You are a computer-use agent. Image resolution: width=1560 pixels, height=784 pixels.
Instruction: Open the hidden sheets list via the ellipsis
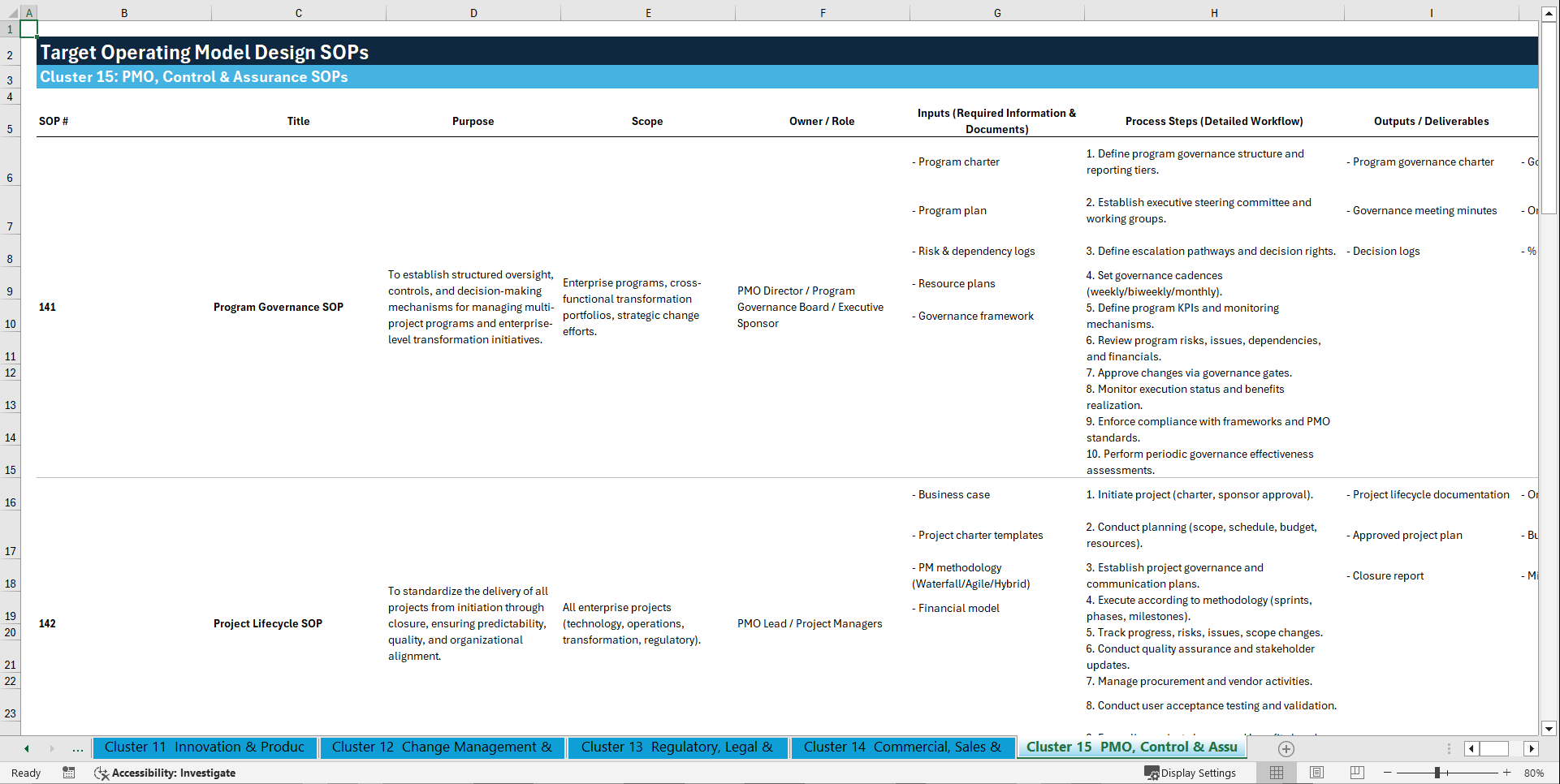coord(77,748)
